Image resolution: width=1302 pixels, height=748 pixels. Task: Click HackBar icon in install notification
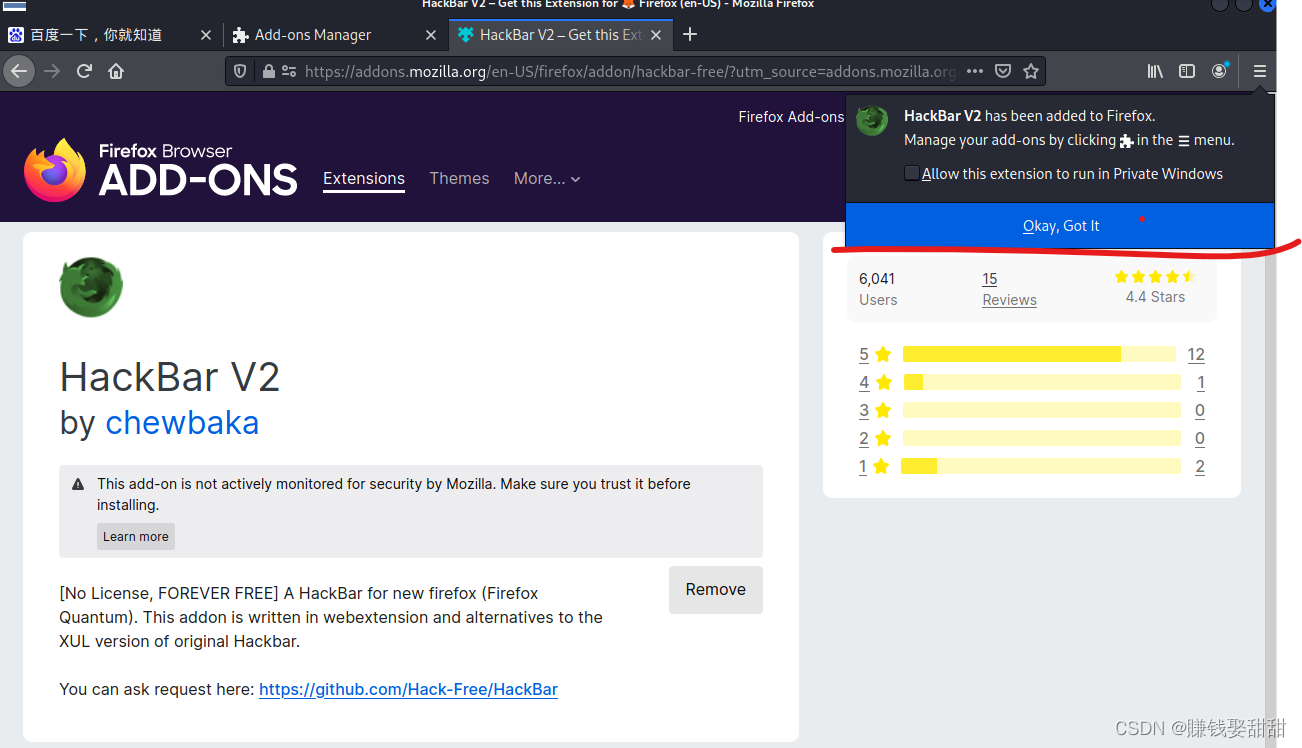click(x=872, y=121)
